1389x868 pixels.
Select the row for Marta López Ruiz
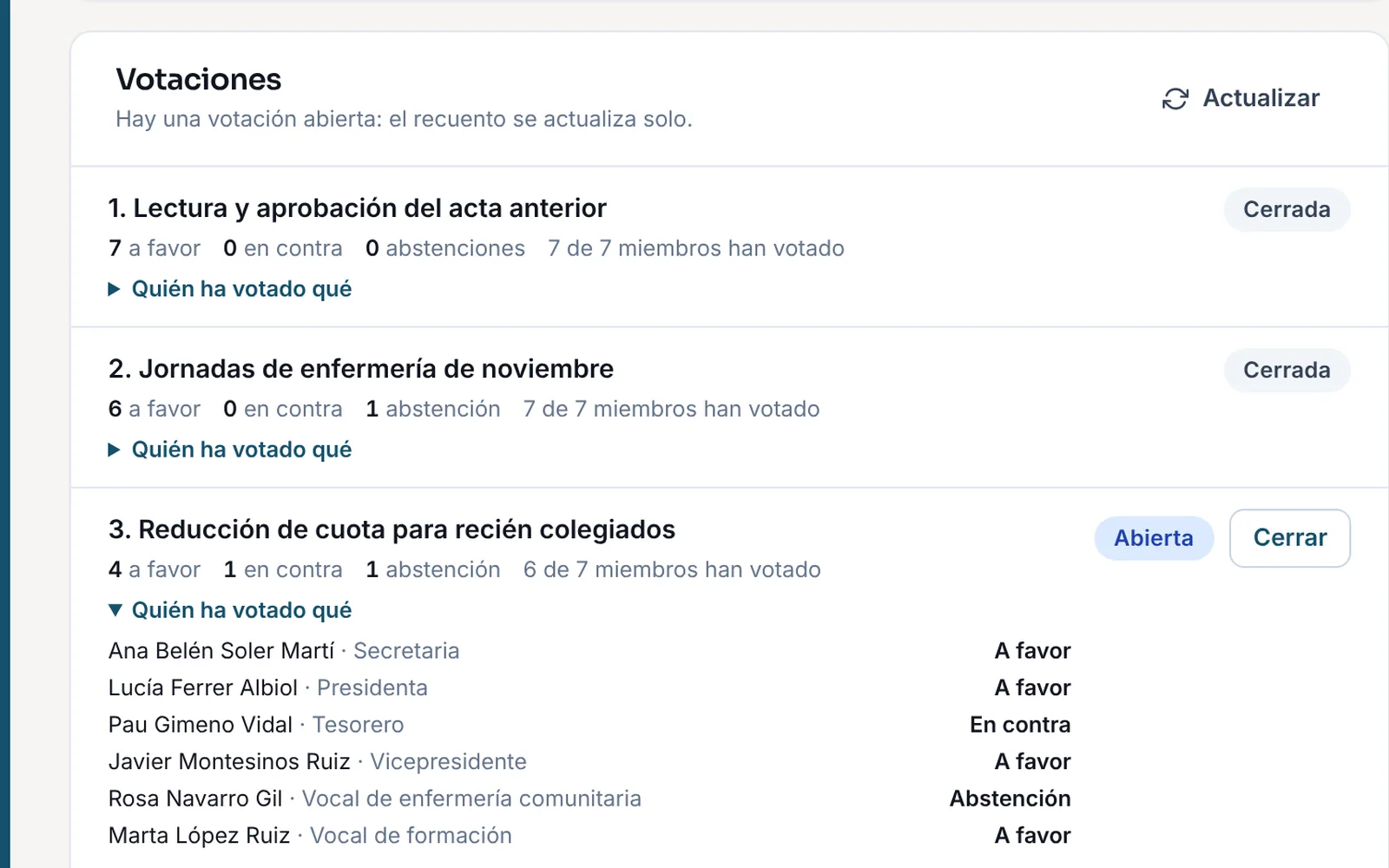[x=589, y=835]
